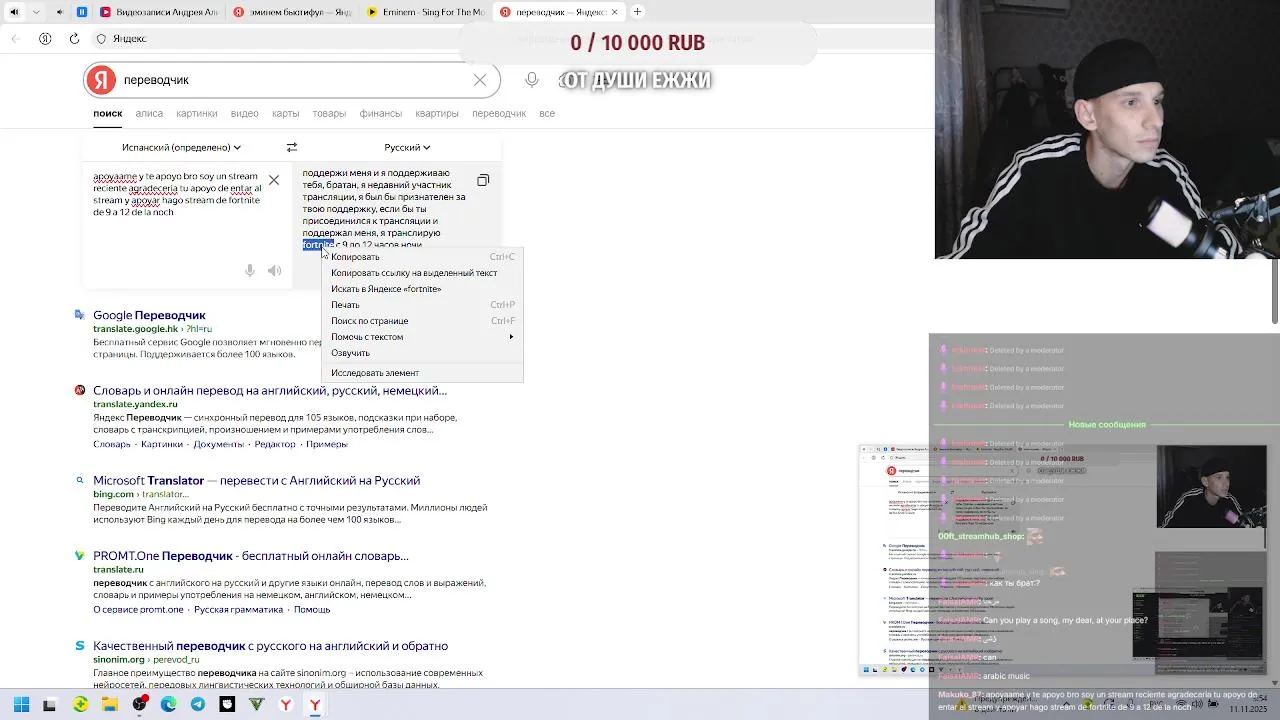Open the Windows Start menu
1280x720 pixels.
21,705
